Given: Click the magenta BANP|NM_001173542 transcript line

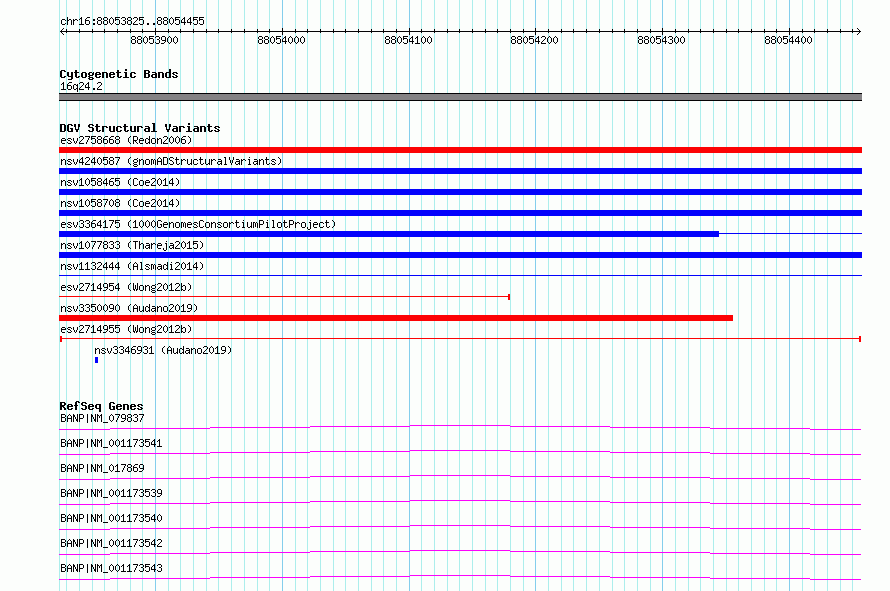Looking at the screenshot, I should (x=460, y=552).
